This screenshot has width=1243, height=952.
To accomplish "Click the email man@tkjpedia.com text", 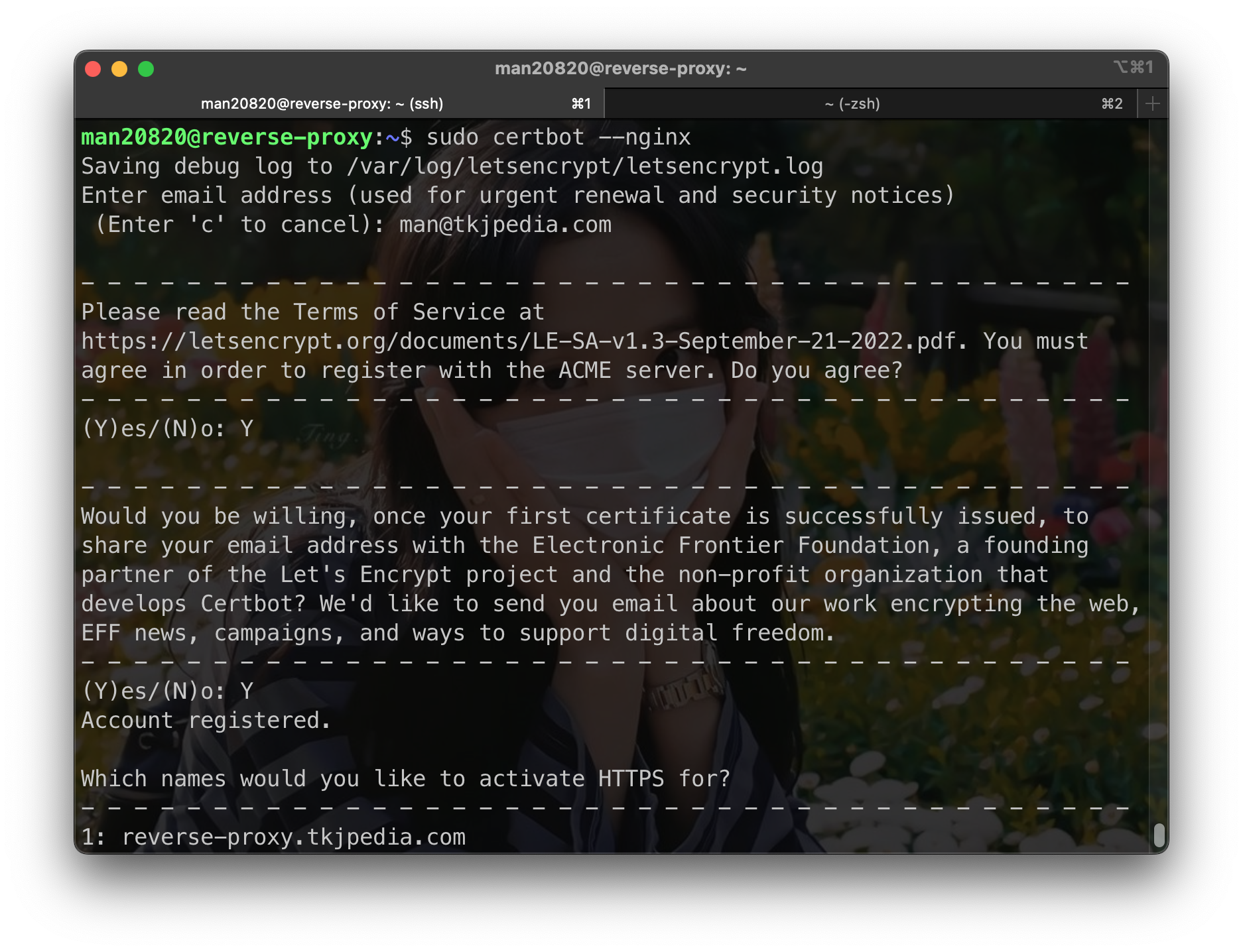I will point(505,225).
